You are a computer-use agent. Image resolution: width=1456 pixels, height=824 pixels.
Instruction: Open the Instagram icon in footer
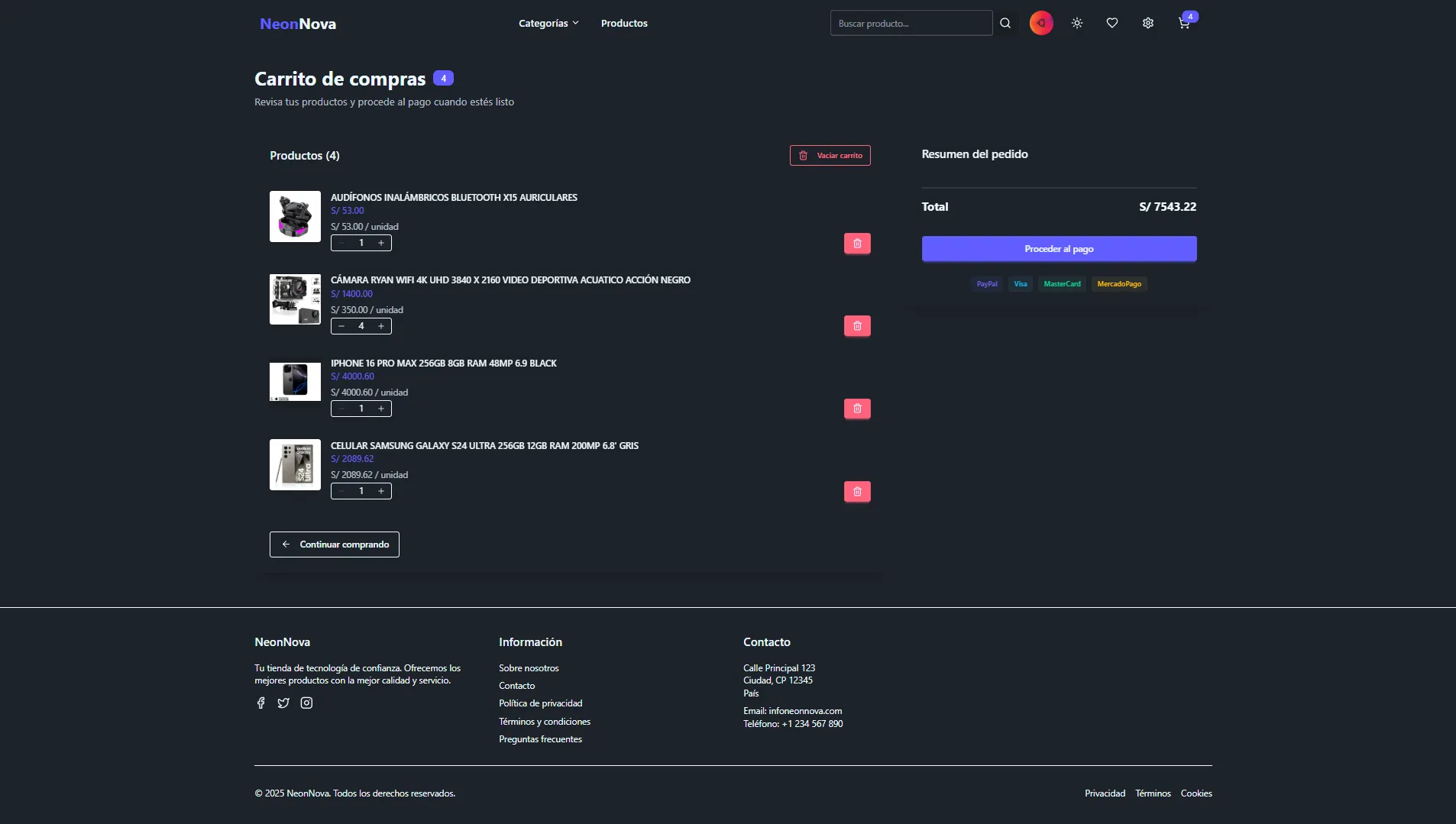click(x=306, y=703)
